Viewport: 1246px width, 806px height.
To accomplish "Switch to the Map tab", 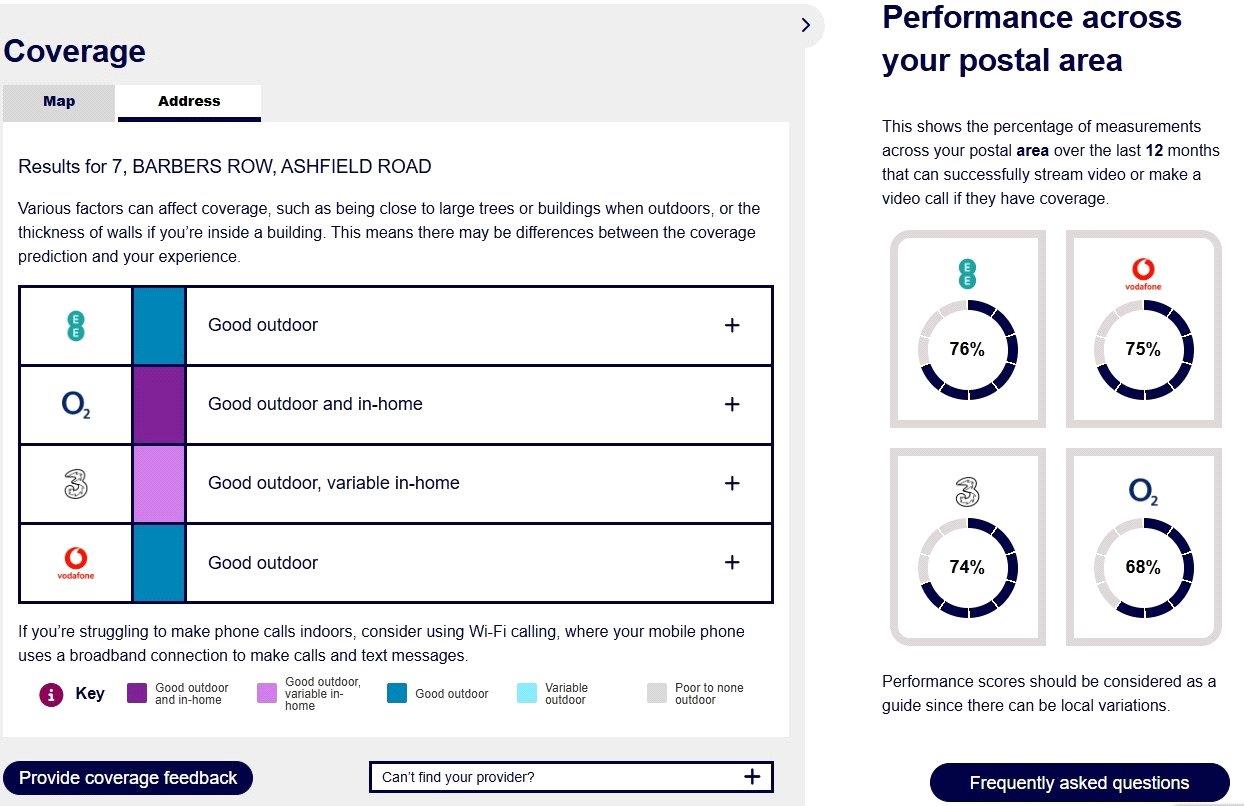I will (x=59, y=102).
